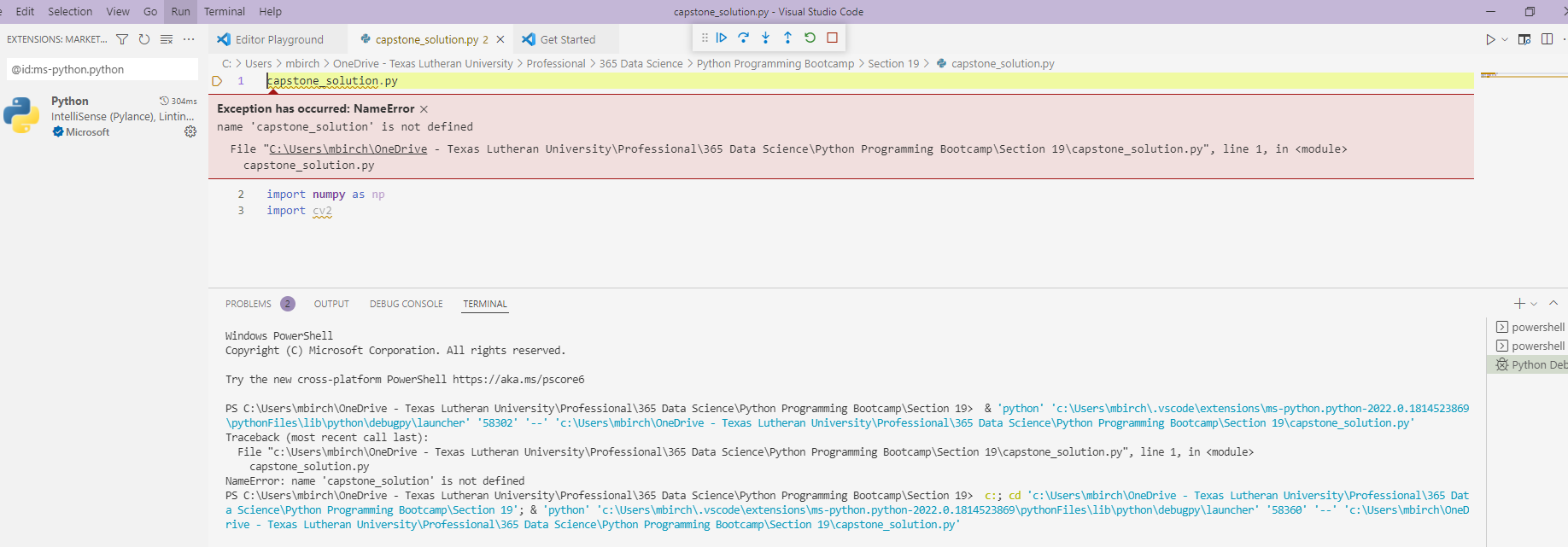
Task: Open the Get Started tab
Action: coord(567,39)
